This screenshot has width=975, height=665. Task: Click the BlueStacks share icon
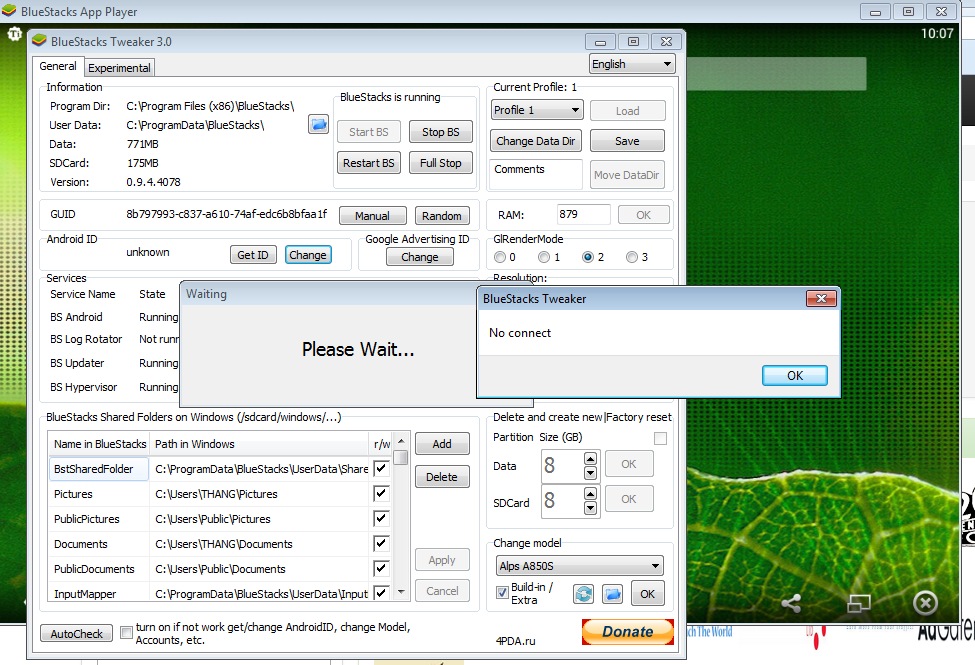click(x=791, y=603)
